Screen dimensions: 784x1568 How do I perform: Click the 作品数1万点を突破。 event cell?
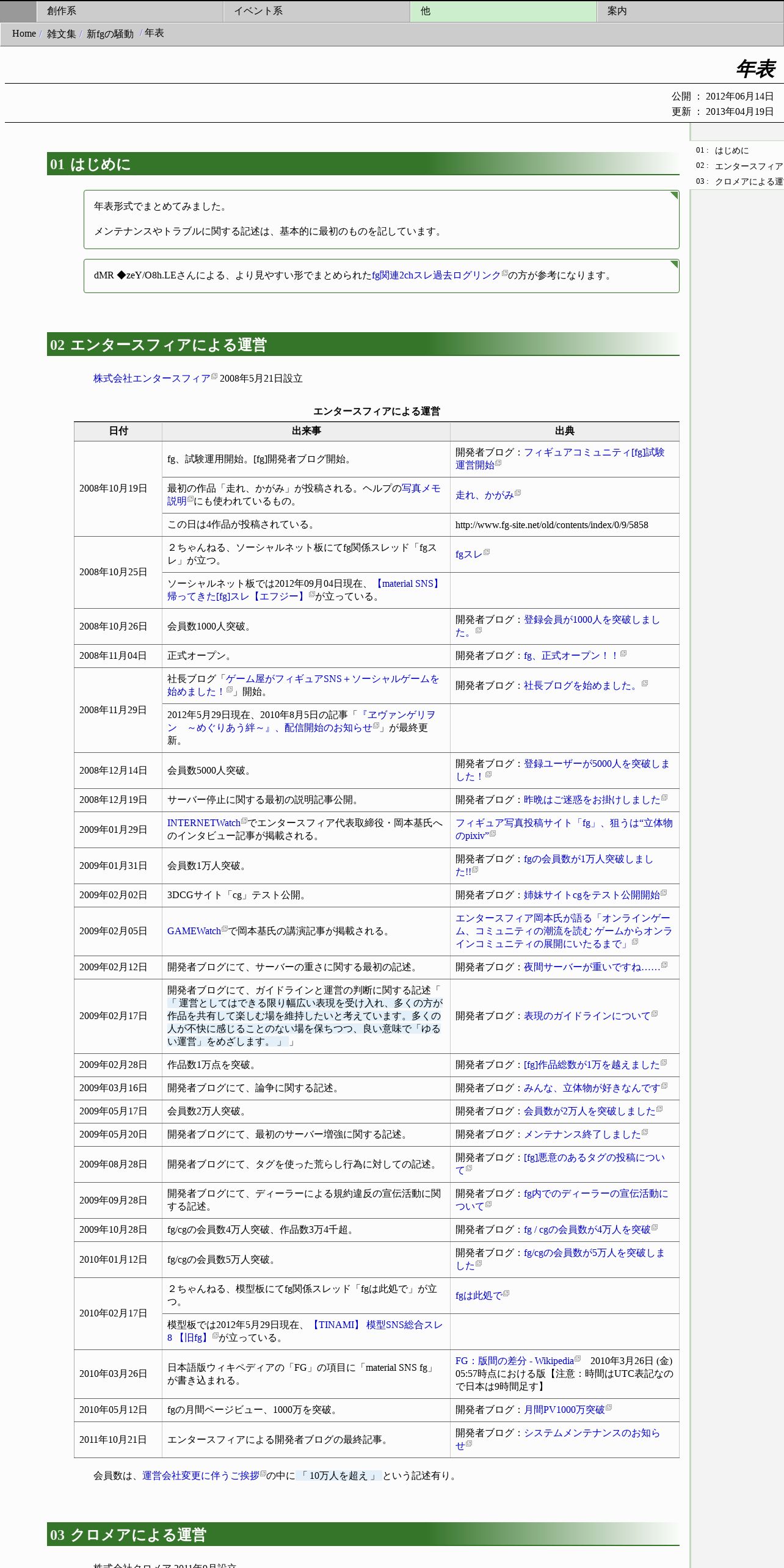pos(306,1065)
